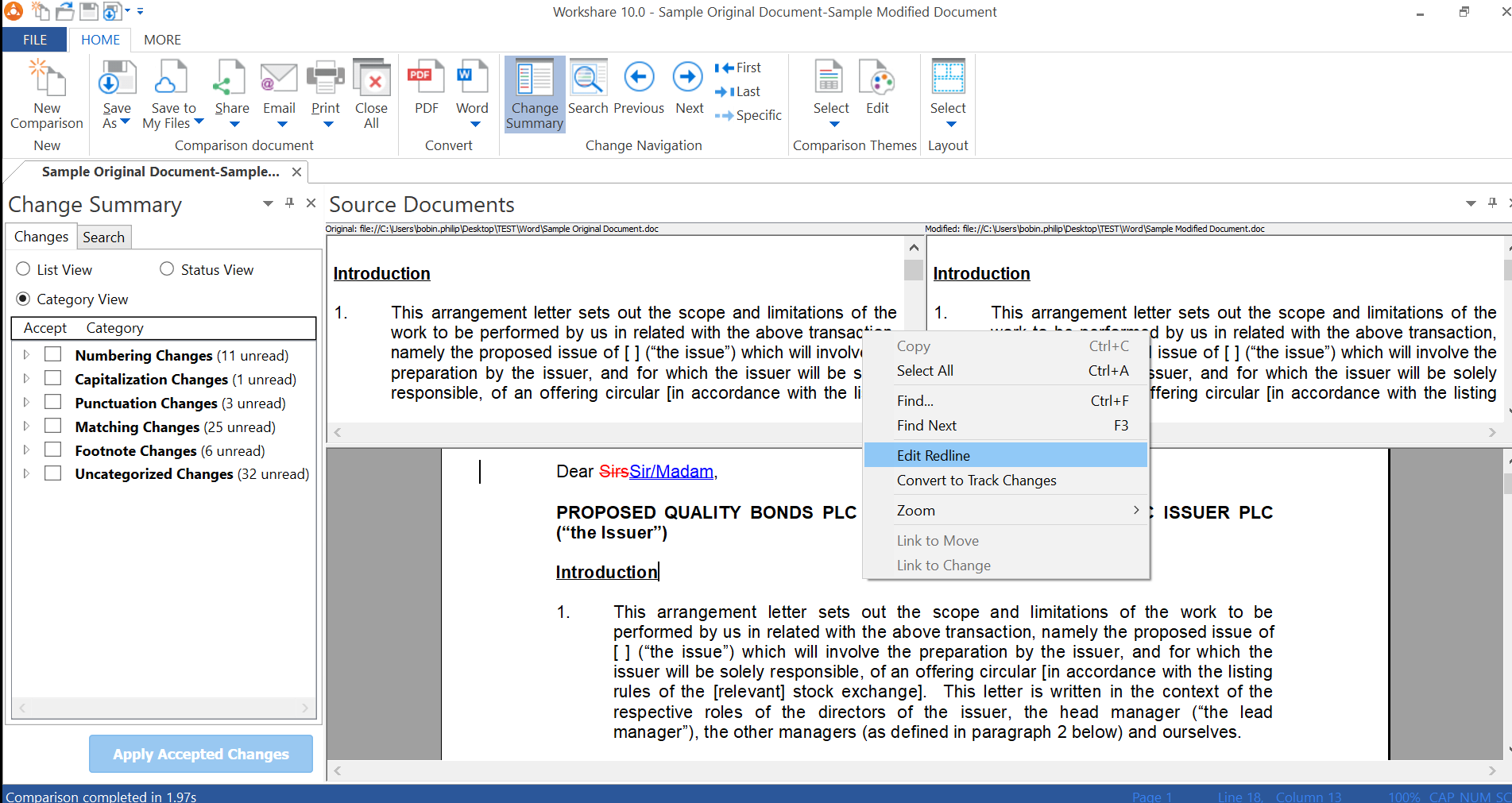Click the Save As icon
Image resolution: width=1512 pixels, height=803 pixels.
tap(117, 79)
